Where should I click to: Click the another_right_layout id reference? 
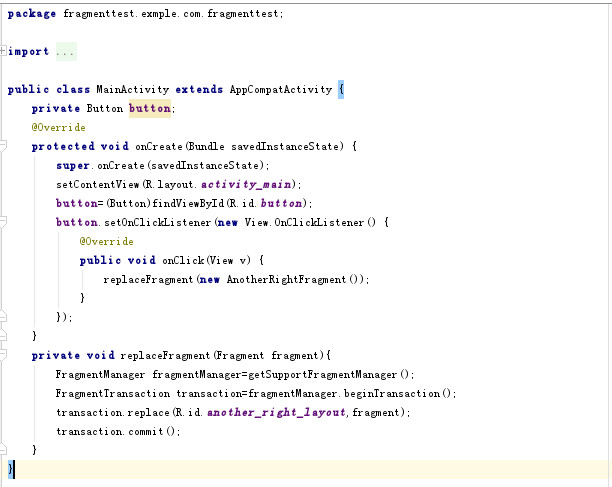pyautogui.click(x=276, y=412)
